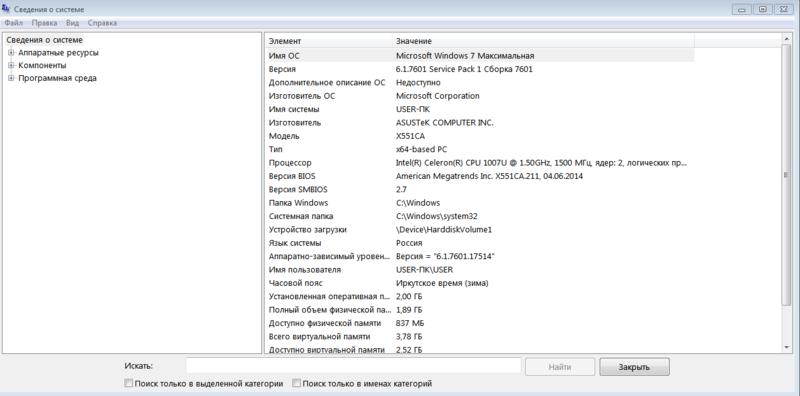Open the Вид menu
This screenshot has height=396, width=800.
point(72,23)
